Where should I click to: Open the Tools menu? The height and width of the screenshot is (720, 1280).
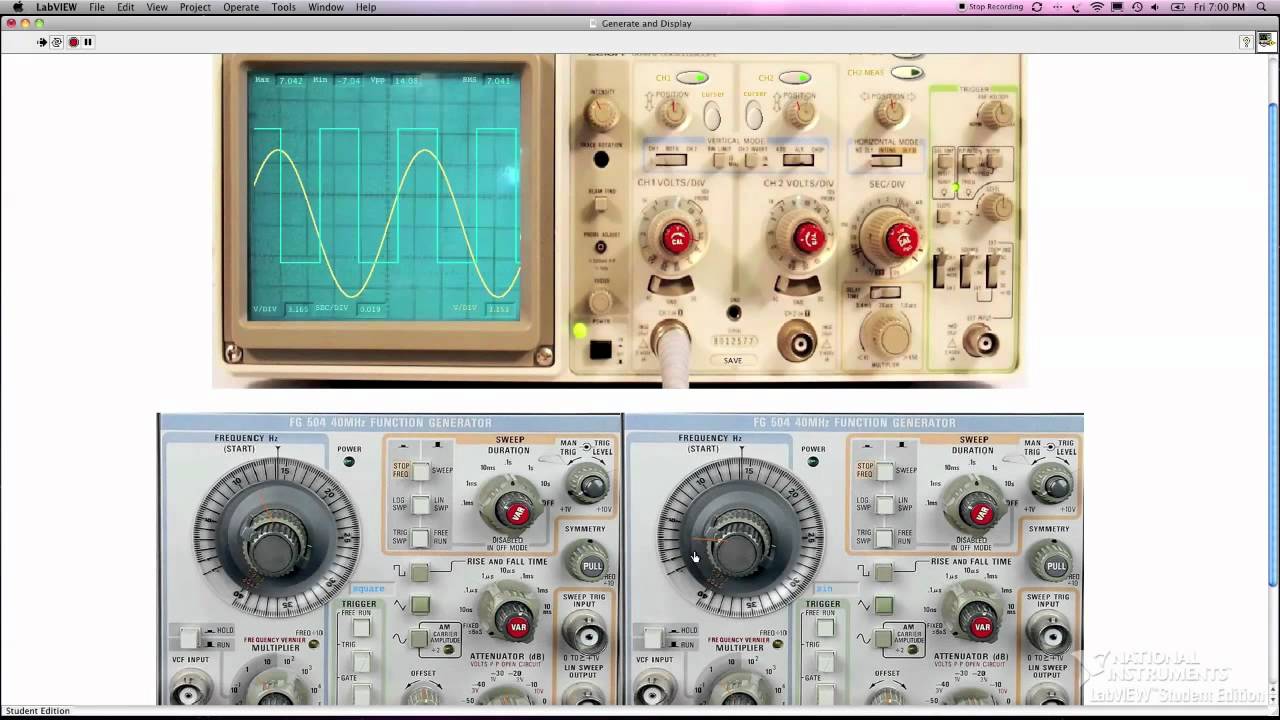pyautogui.click(x=283, y=7)
